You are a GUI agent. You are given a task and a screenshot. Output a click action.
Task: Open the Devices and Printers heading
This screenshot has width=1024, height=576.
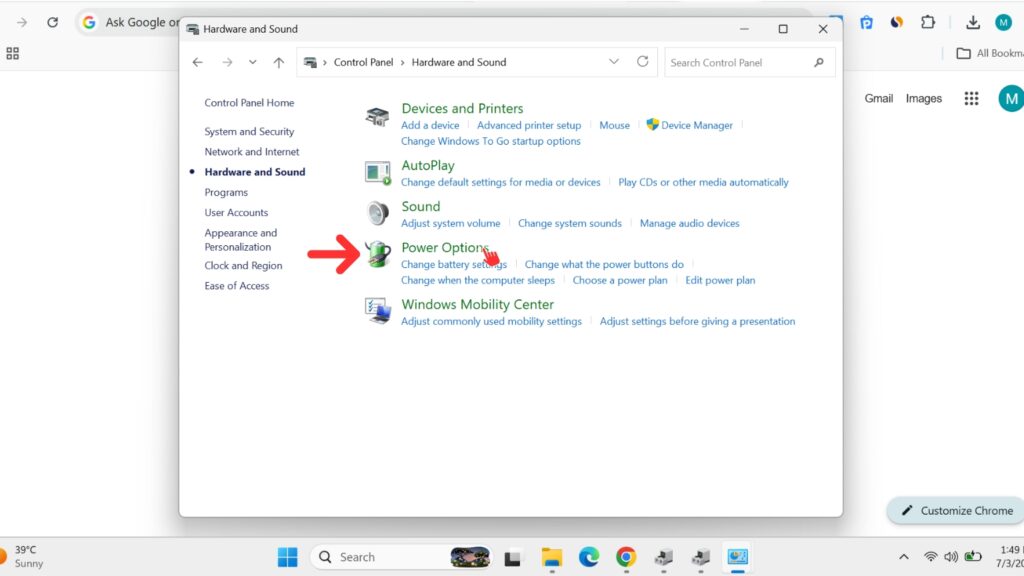coord(462,108)
